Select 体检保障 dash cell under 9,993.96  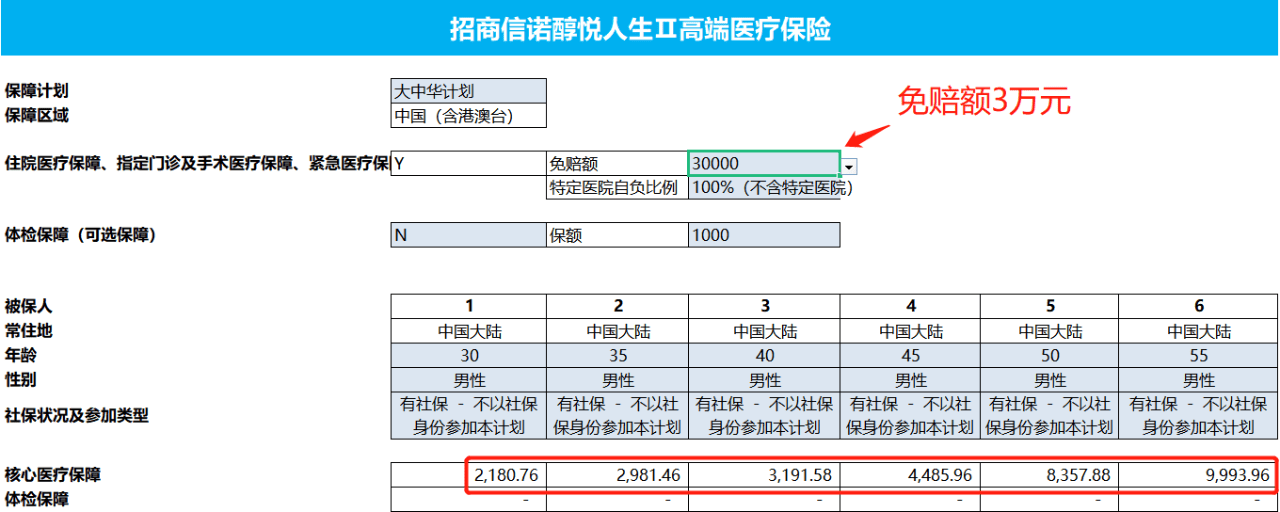(1198, 499)
